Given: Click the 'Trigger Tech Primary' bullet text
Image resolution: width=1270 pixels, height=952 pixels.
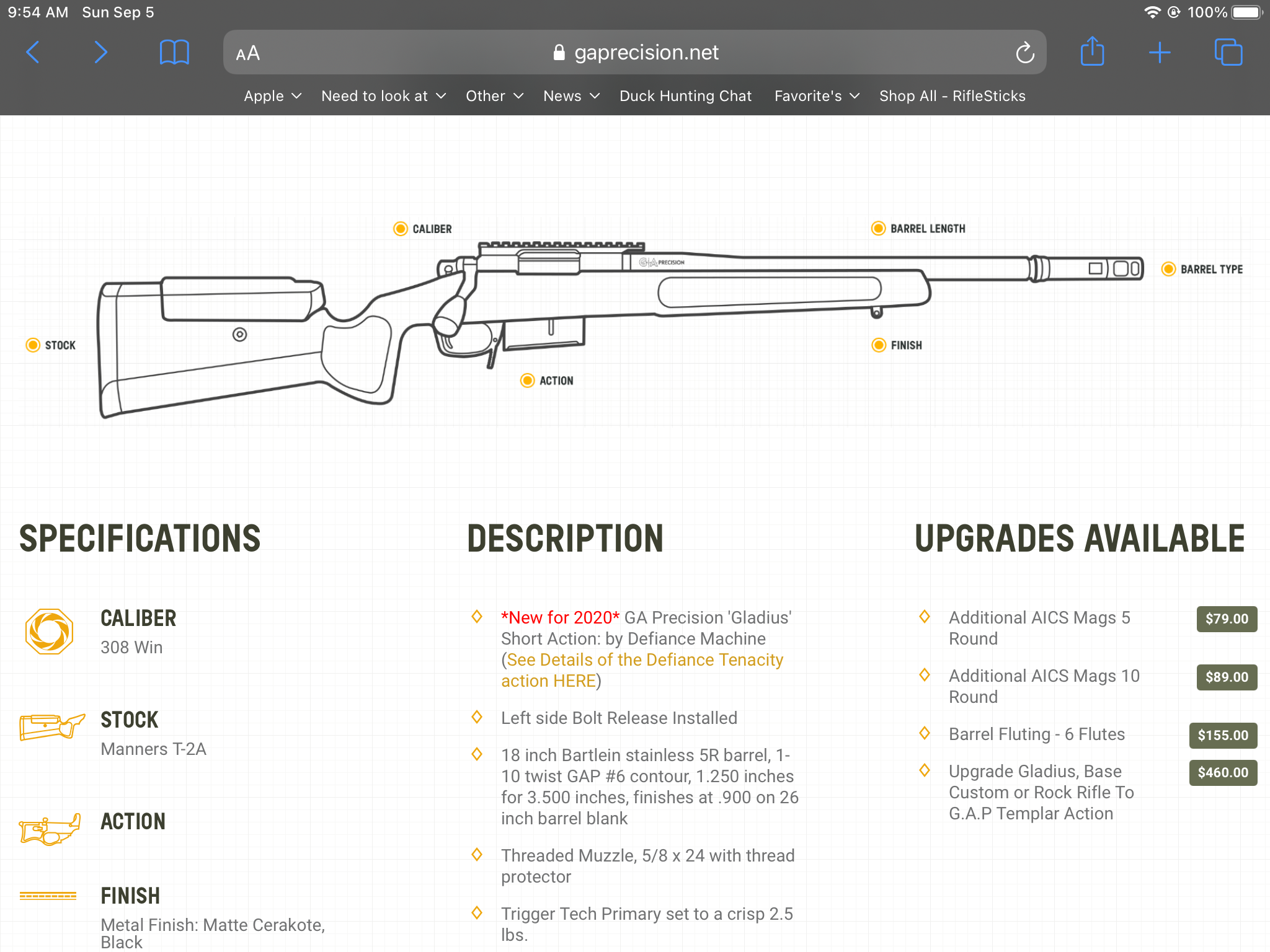Looking at the screenshot, I should click(x=647, y=924).
